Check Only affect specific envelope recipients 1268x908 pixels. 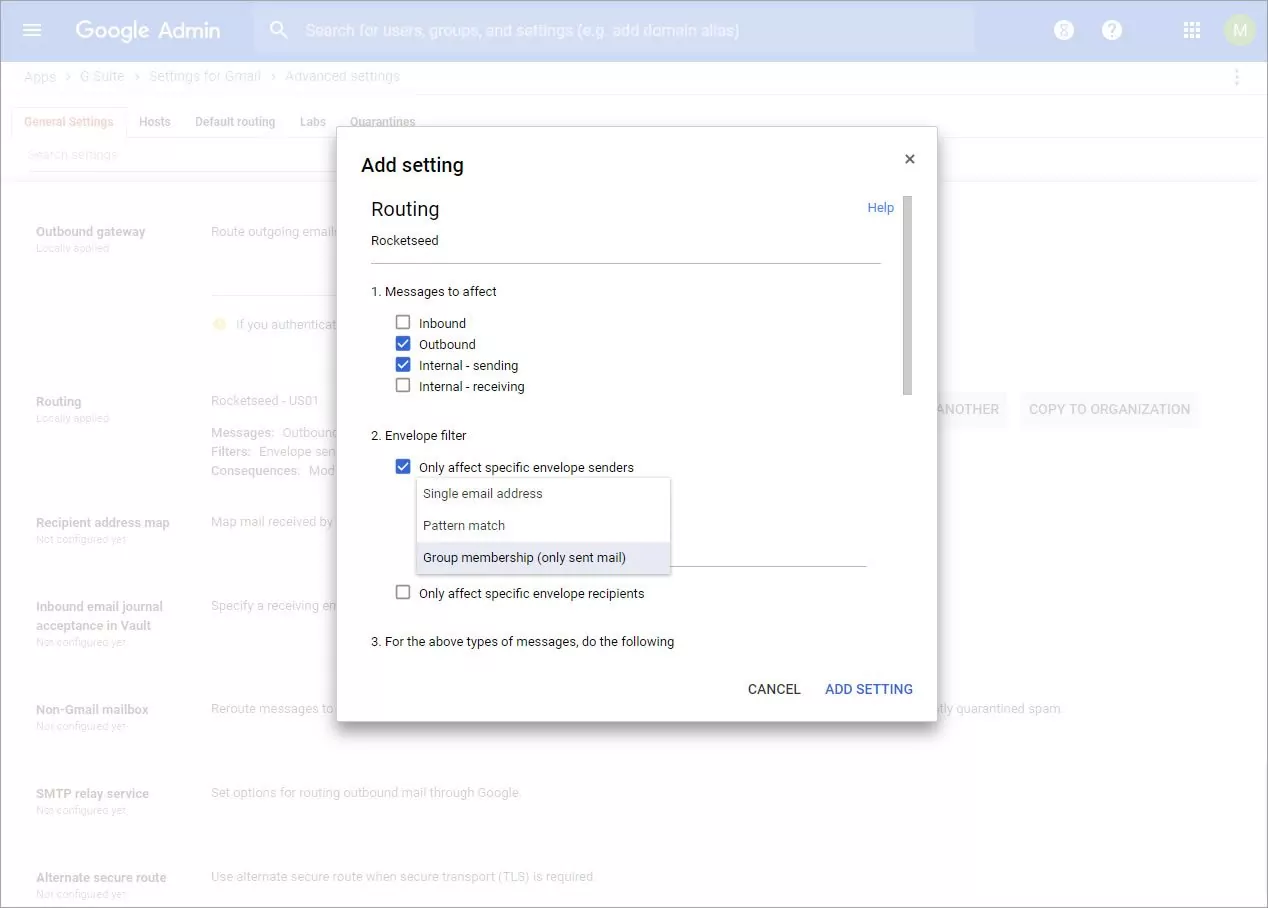point(403,592)
